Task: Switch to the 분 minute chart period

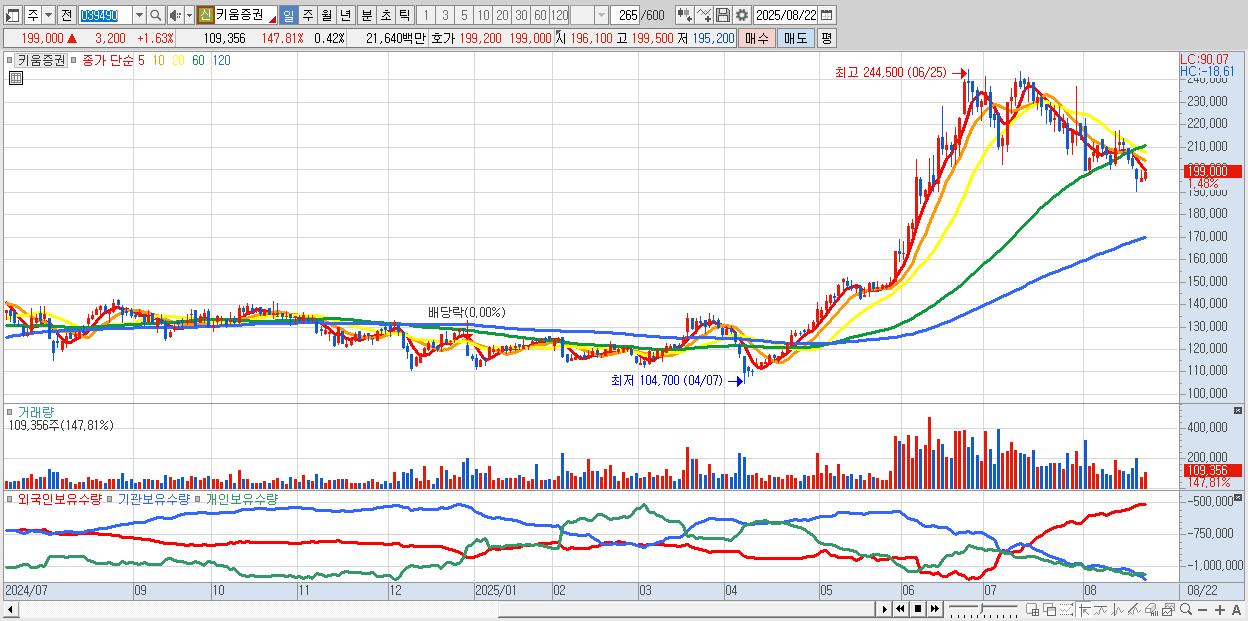Action: pos(366,15)
